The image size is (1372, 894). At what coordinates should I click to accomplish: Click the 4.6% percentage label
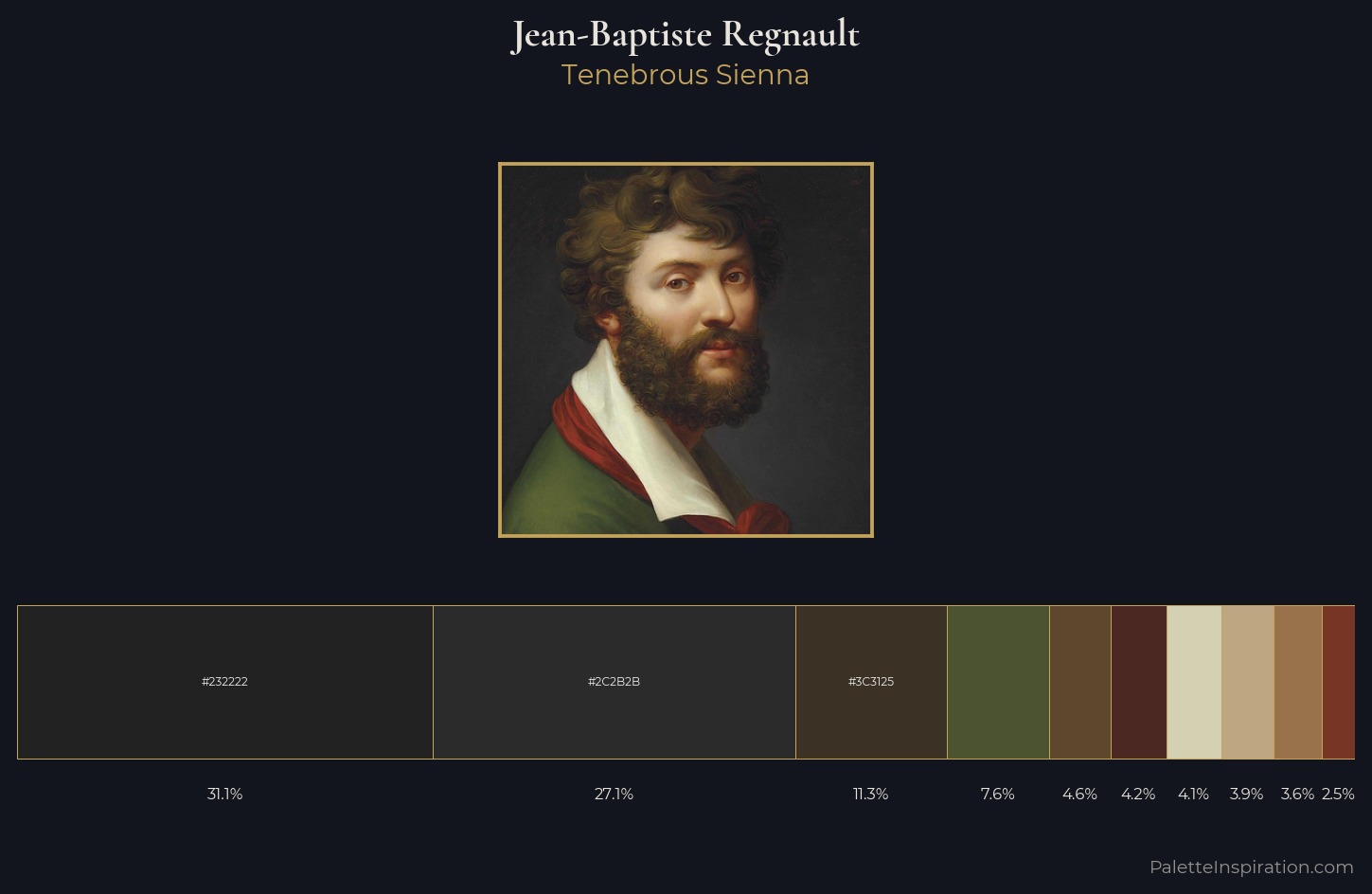pos(1080,795)
